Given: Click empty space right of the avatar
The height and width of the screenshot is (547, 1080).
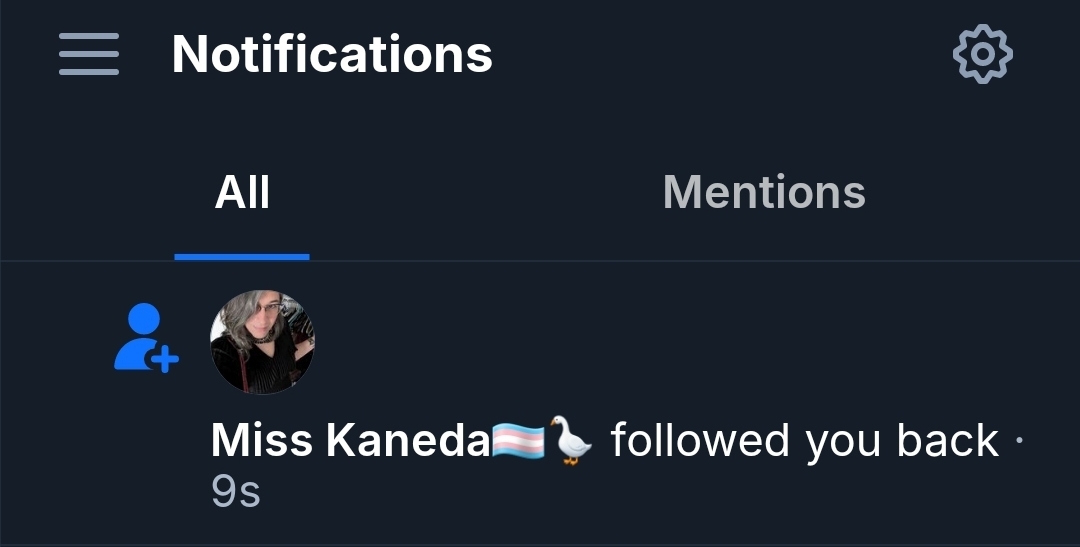Looking at the screenshot, I should (x=689, y=342).
